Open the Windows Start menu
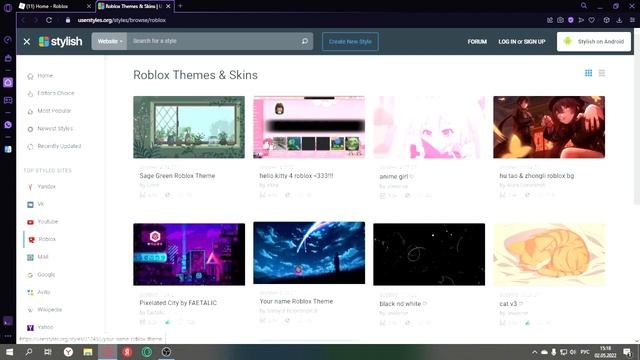 (x=9, y=352)
